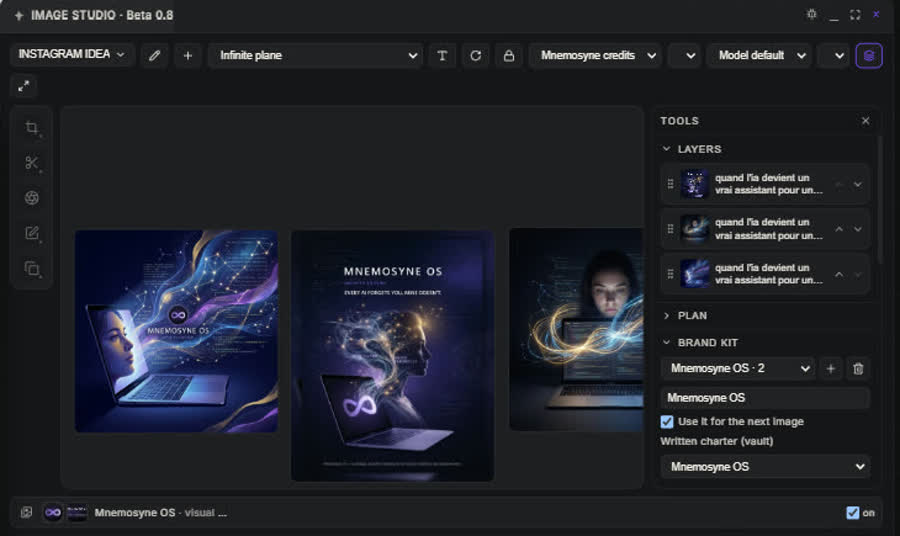
Task: Move the first layer down
Action: (858, 184)
